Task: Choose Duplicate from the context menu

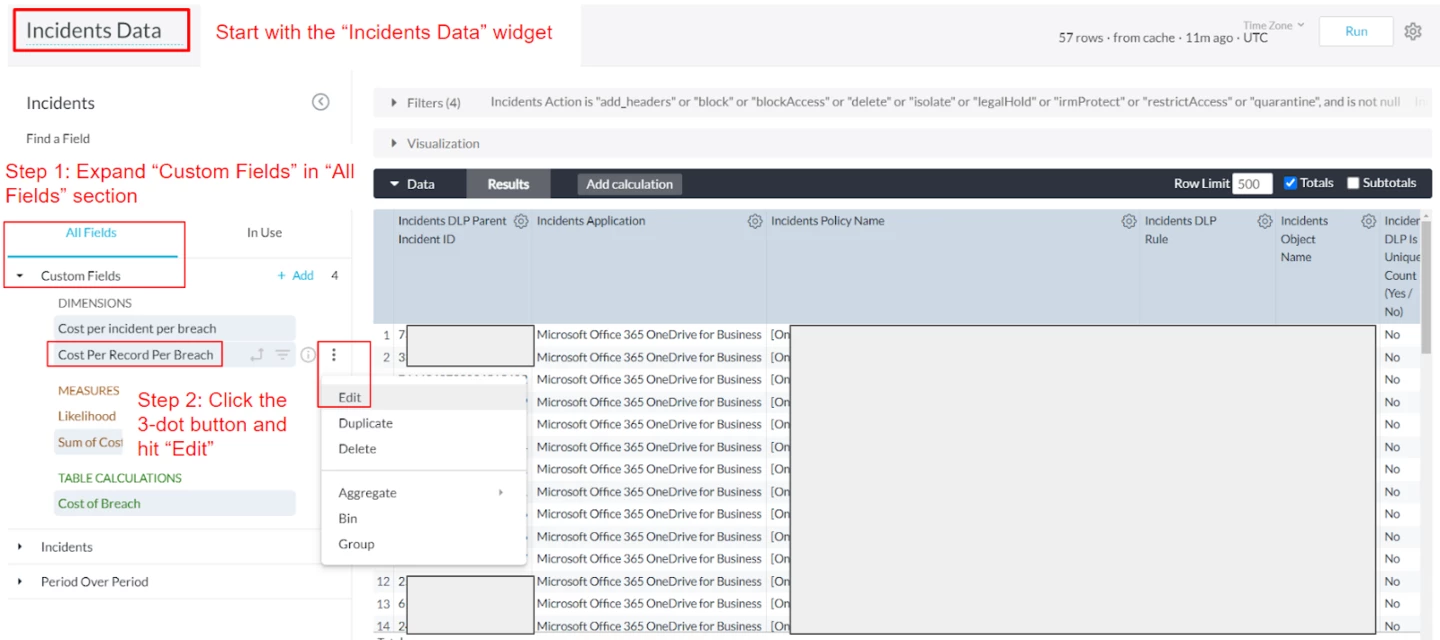Action: (x=423, y=423)
